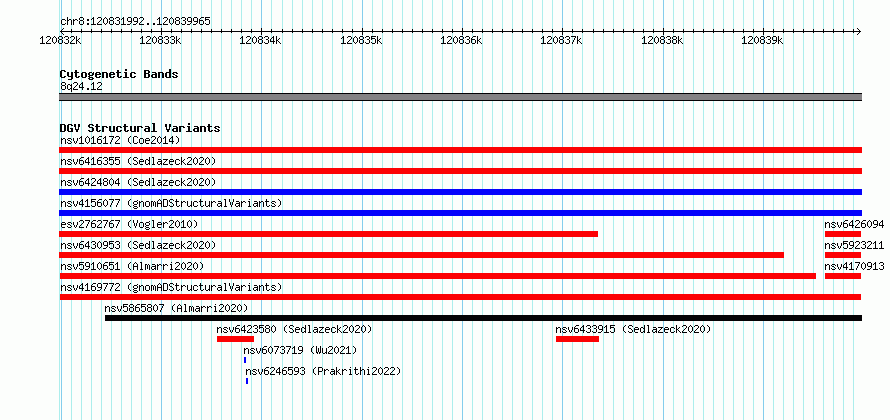
Task: Select the red nsv1016172 variant bar
Action: [460, 150]
